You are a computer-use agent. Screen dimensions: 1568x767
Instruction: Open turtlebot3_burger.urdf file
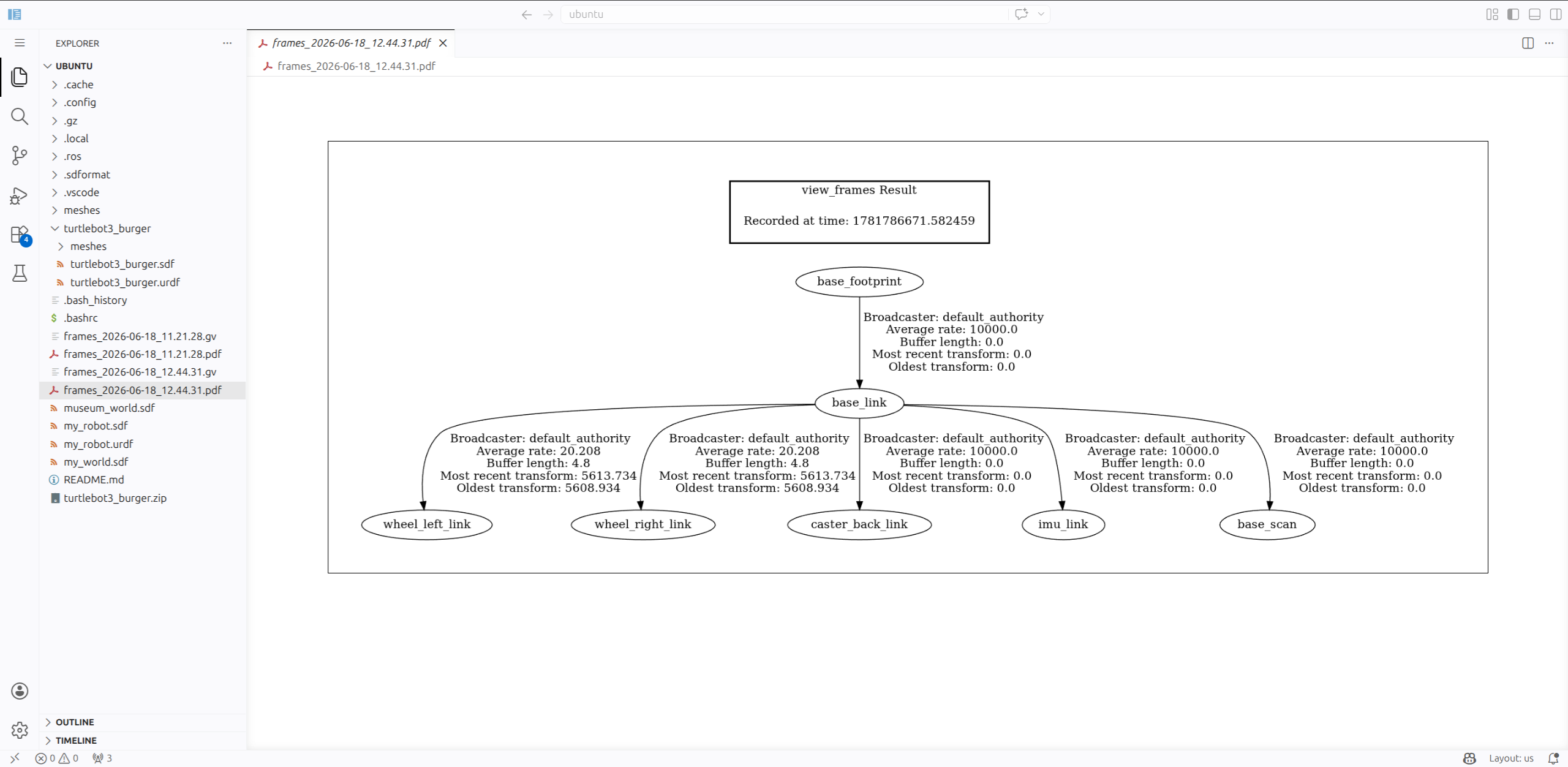click(x=143, y=282)
